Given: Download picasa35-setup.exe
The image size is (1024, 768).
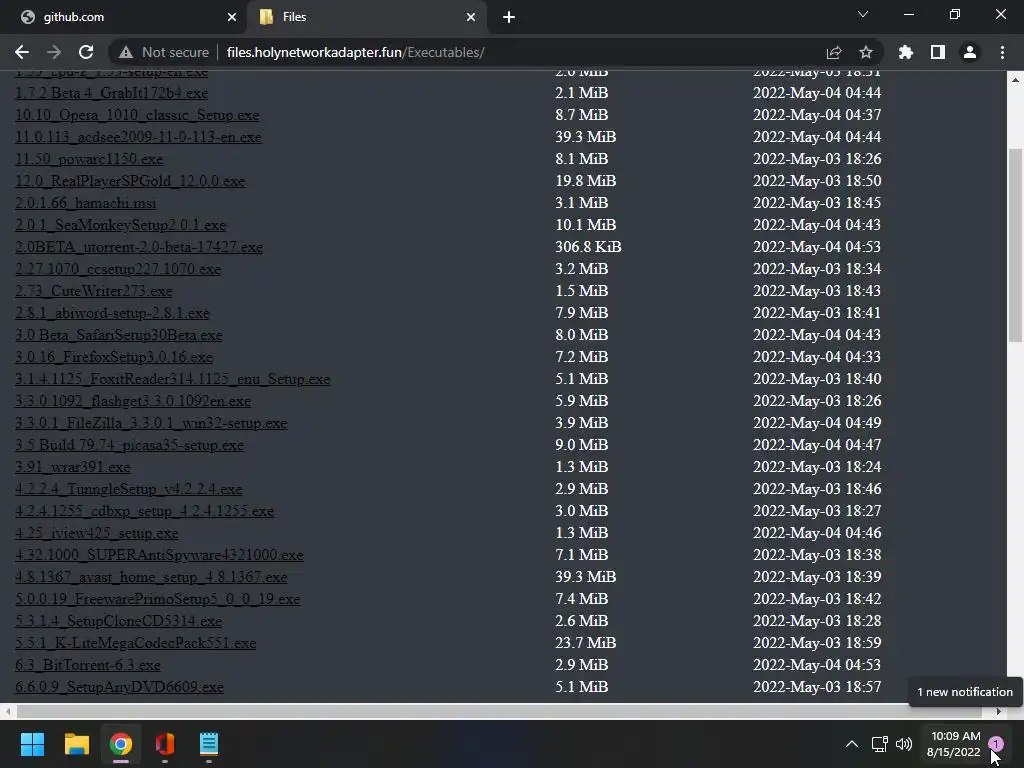Looking at the screenshot, I should pyautogui.click(x=129, y=445).
